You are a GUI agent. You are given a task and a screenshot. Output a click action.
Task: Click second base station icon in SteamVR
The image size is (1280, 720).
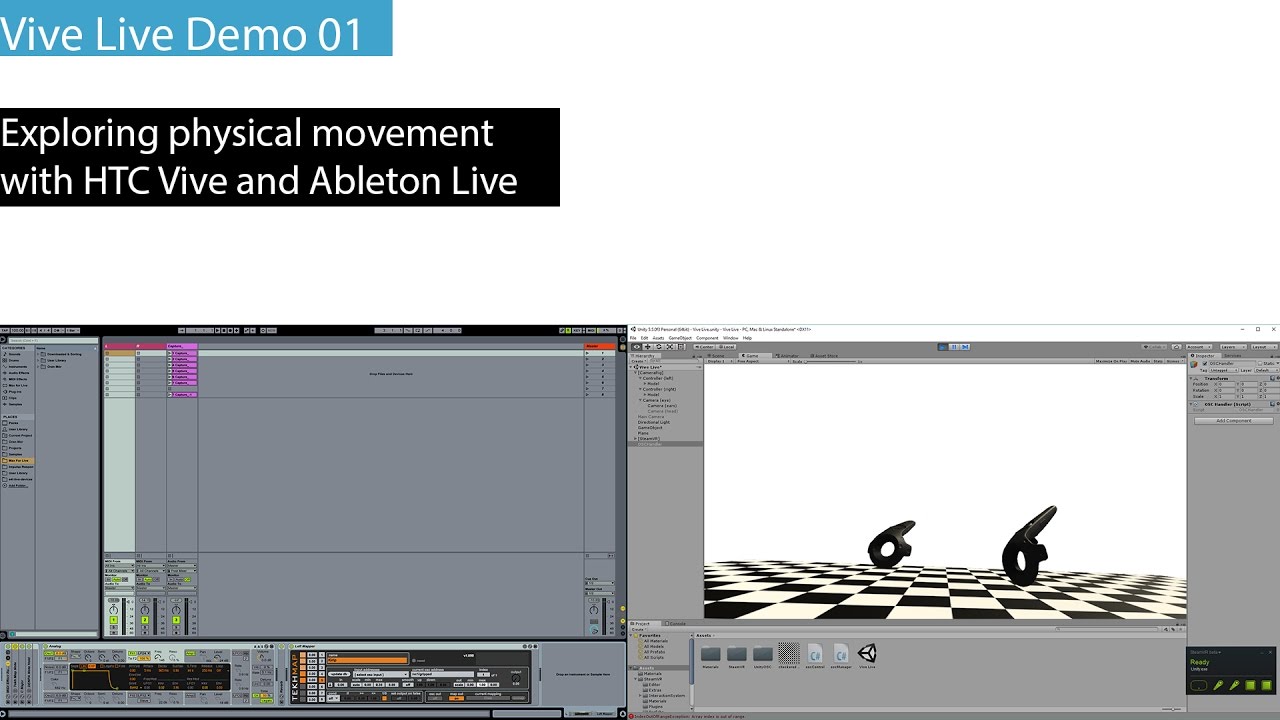pyautogui.click(x=1267, y=685)
